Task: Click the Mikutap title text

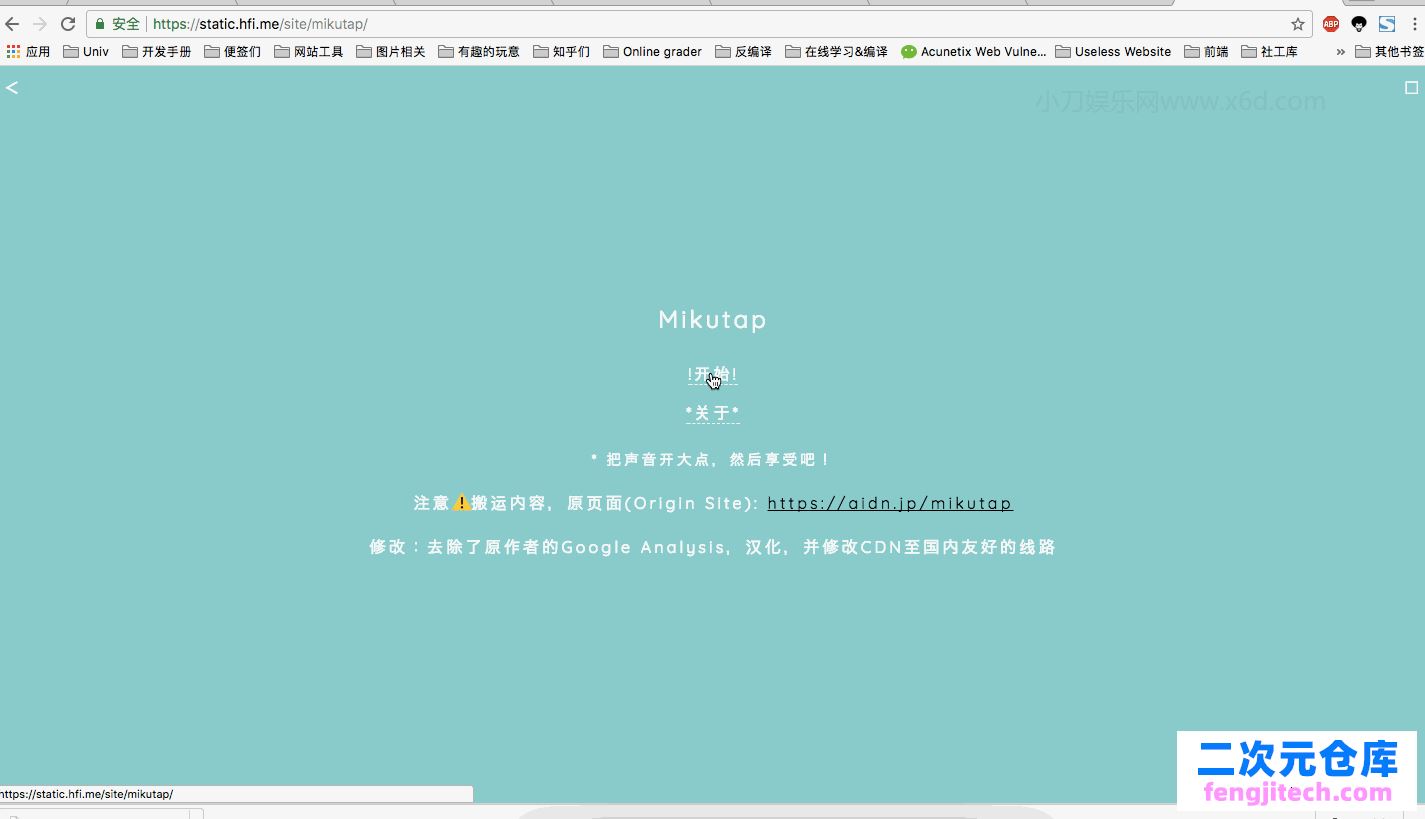Action: click(712, 320)
